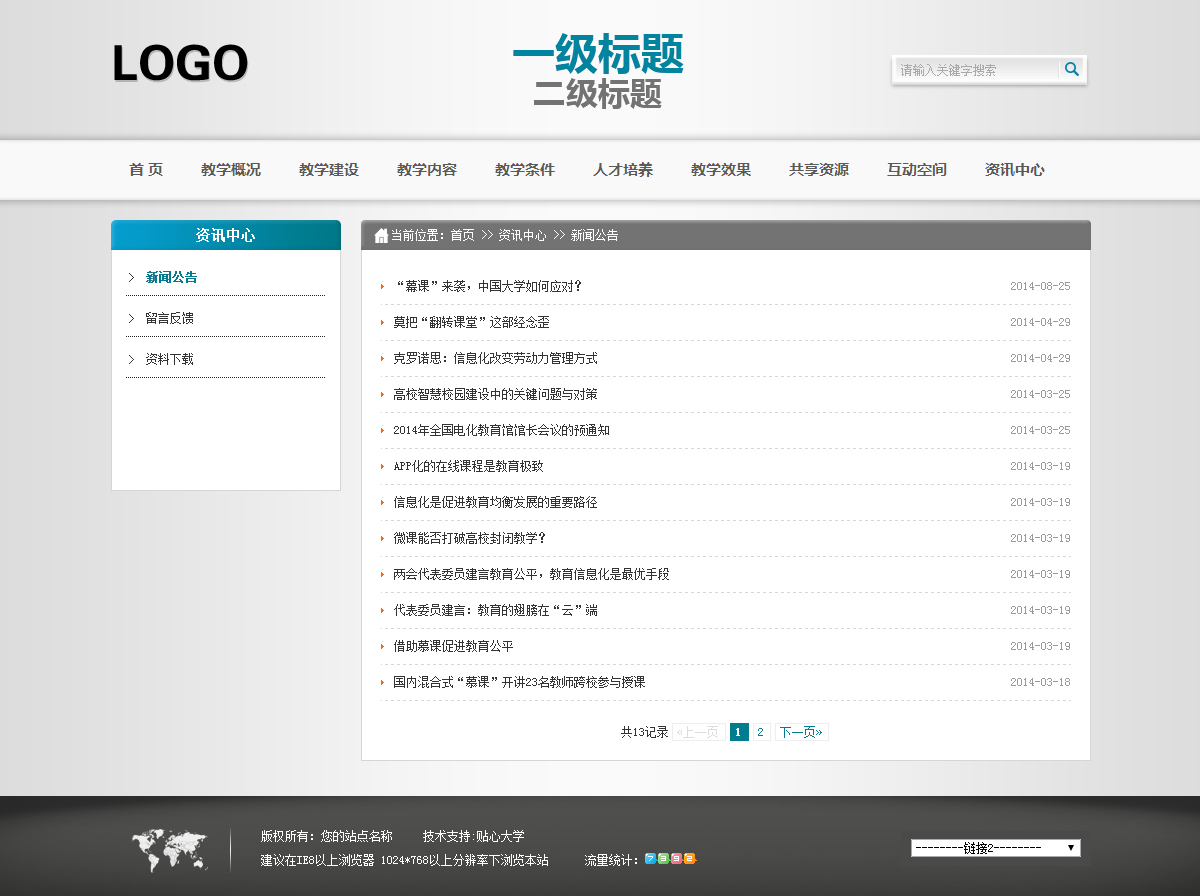
Task: Select 互动空间 from the top navigation
Action: (x=917, y=170)
